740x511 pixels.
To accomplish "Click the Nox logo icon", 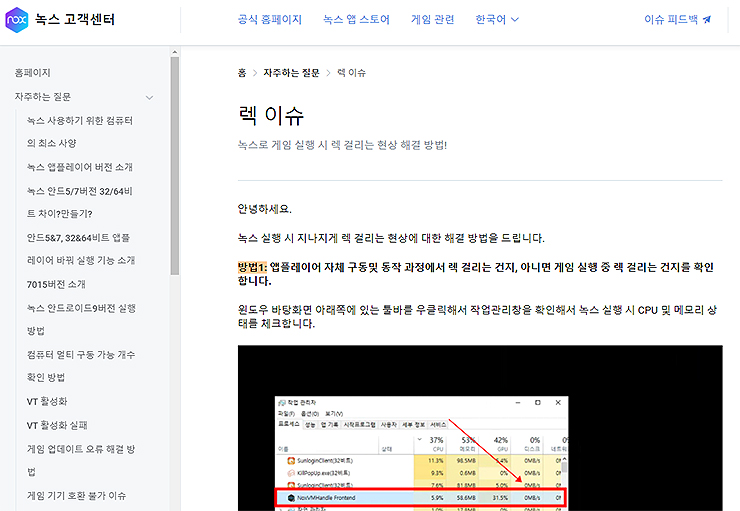I will pyautogui.click(x=17, y=20).
